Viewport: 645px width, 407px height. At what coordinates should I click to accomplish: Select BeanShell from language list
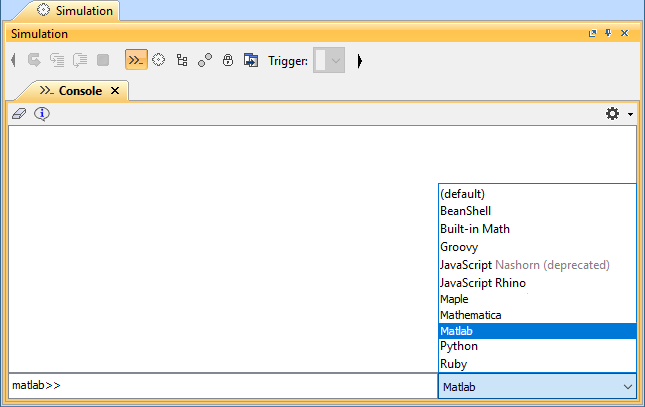pyautogui.click(x=537, y=211)
